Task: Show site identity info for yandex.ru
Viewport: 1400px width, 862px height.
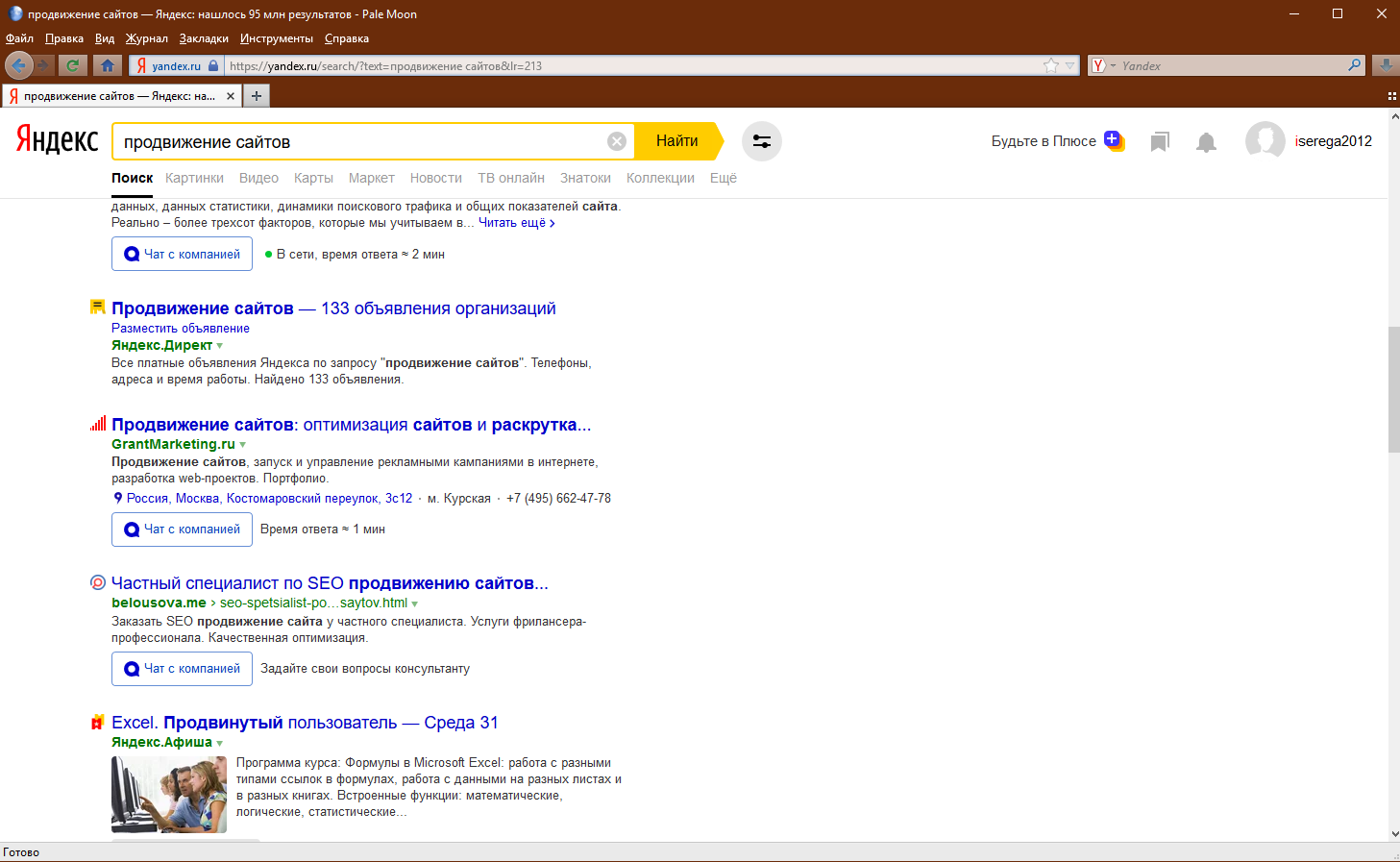Action: [178, 66]
